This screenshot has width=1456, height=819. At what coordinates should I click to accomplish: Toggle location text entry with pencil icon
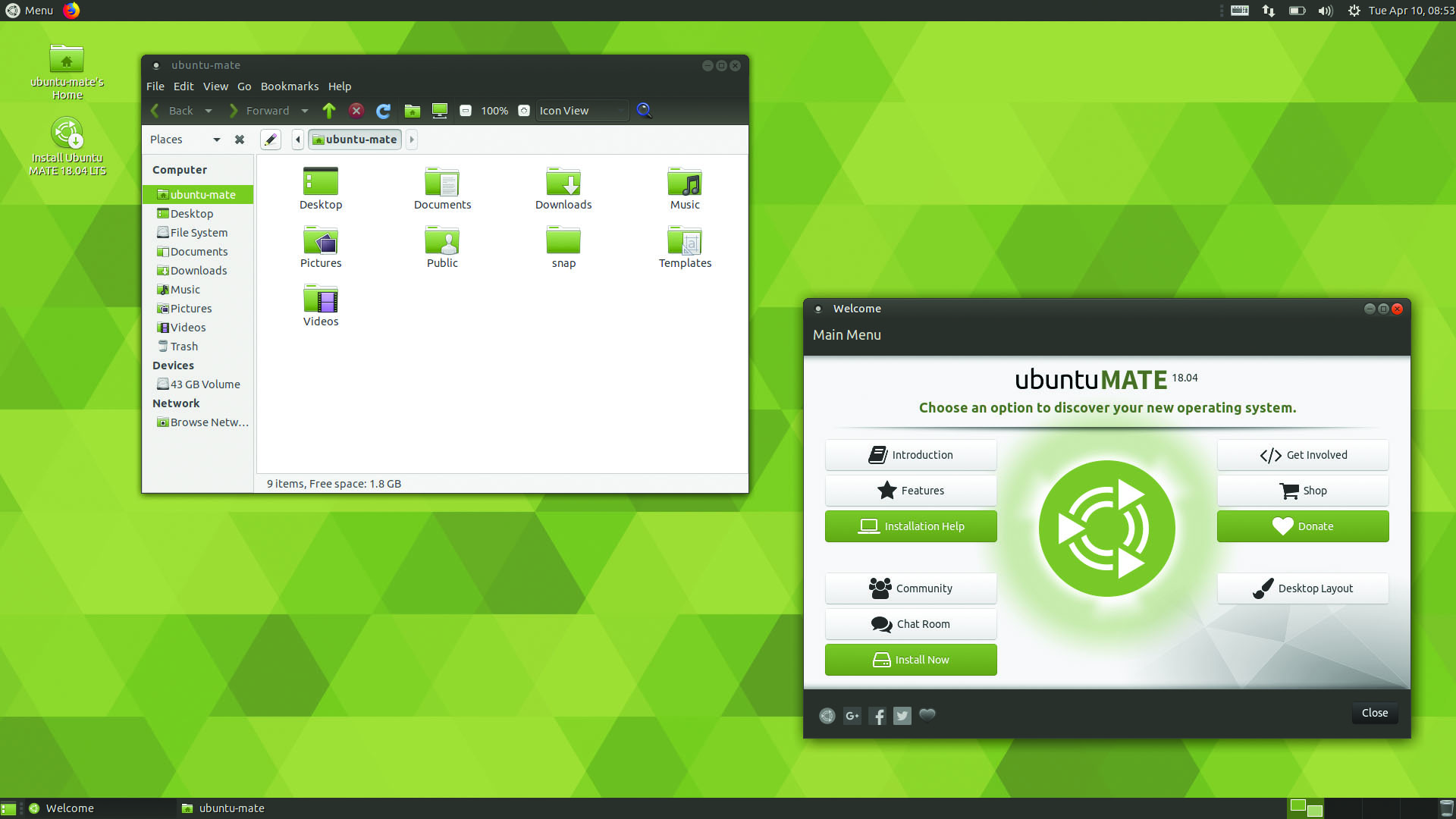click(x=271, y=140)
